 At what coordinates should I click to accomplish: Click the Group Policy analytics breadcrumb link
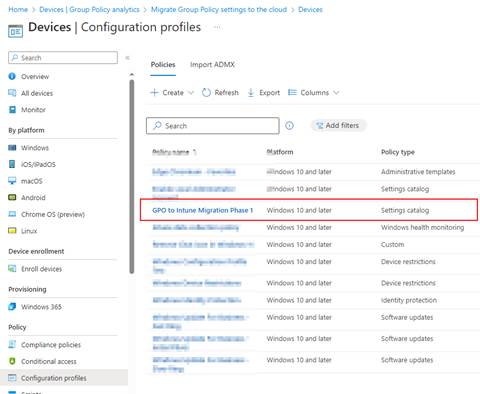89,10
